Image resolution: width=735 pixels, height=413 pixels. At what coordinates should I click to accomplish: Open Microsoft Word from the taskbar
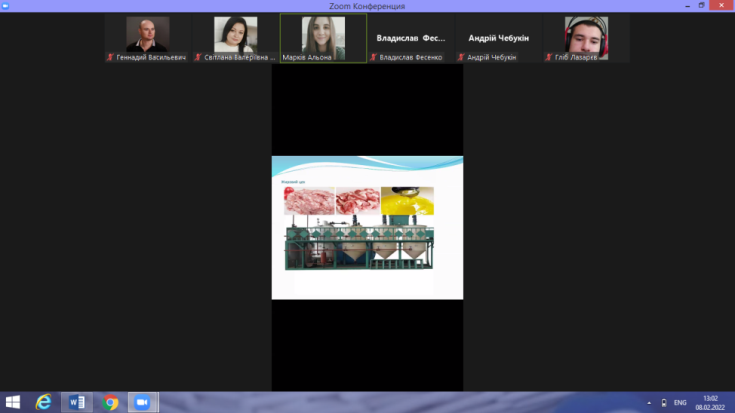(77, 402)
